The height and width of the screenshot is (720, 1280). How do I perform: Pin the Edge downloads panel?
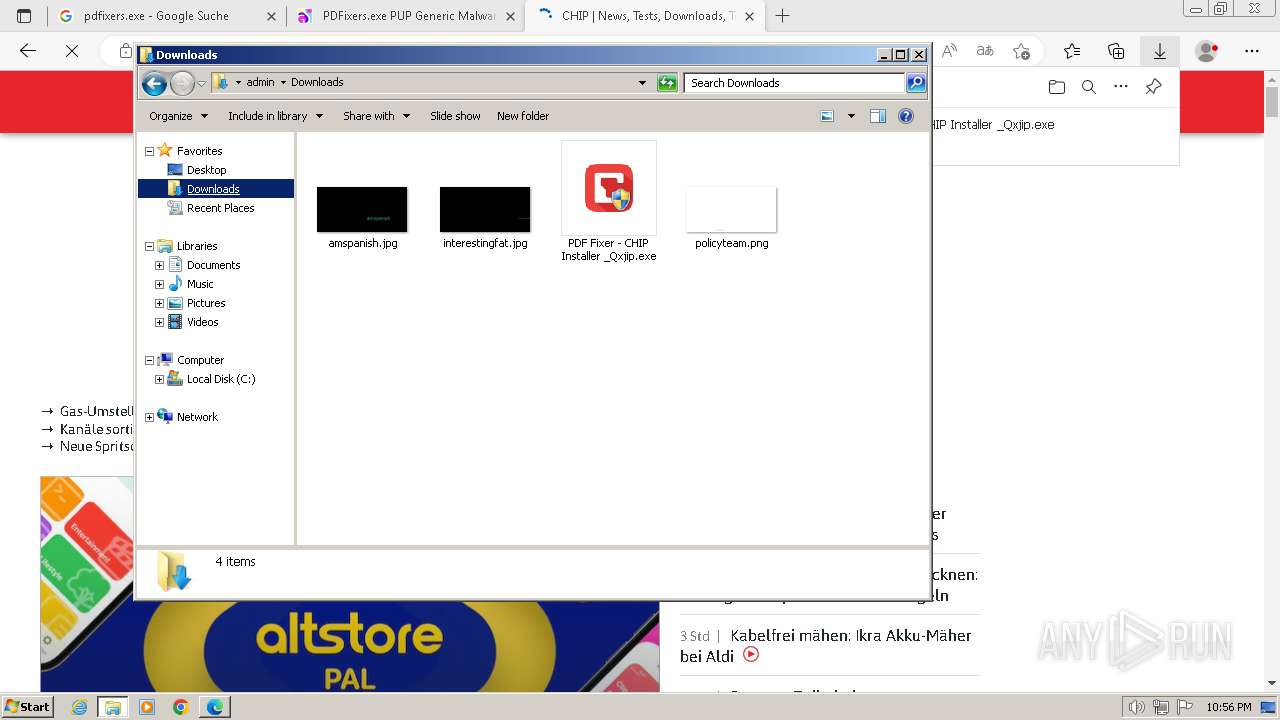click(x=1153, y=87)
